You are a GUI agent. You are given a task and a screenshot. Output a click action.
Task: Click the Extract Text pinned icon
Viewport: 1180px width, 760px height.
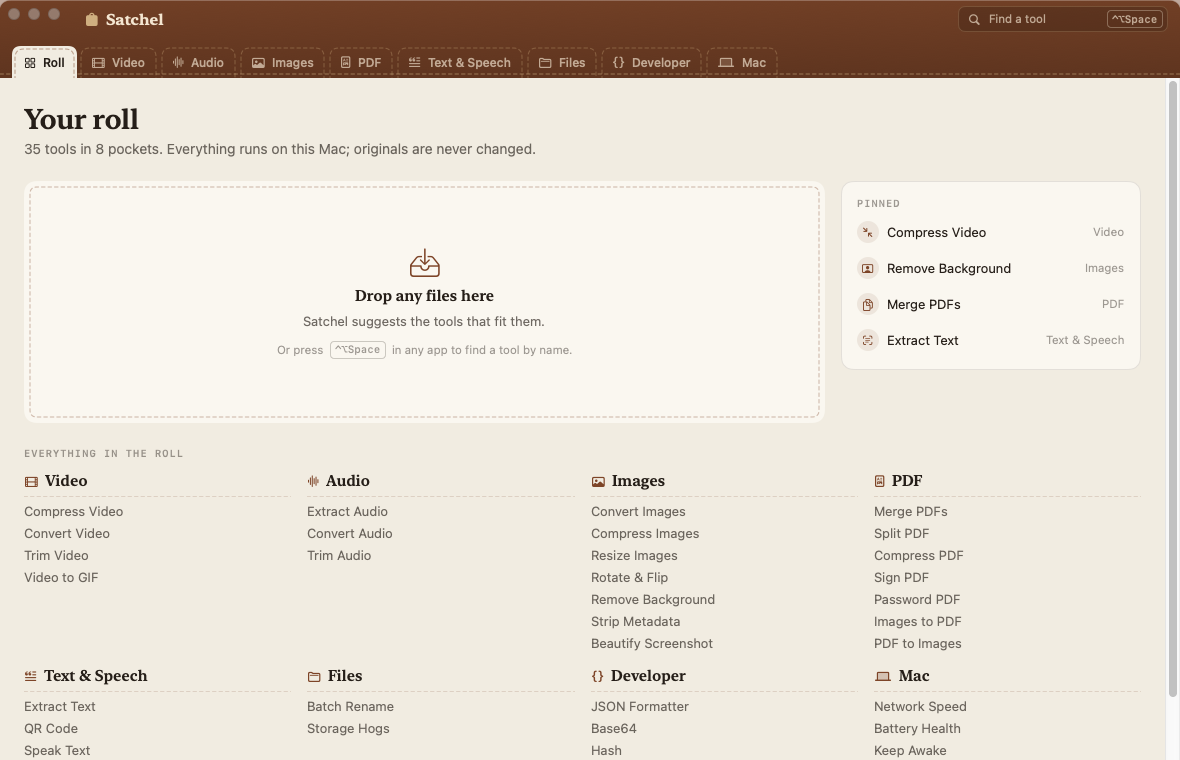tap(868, 341)
